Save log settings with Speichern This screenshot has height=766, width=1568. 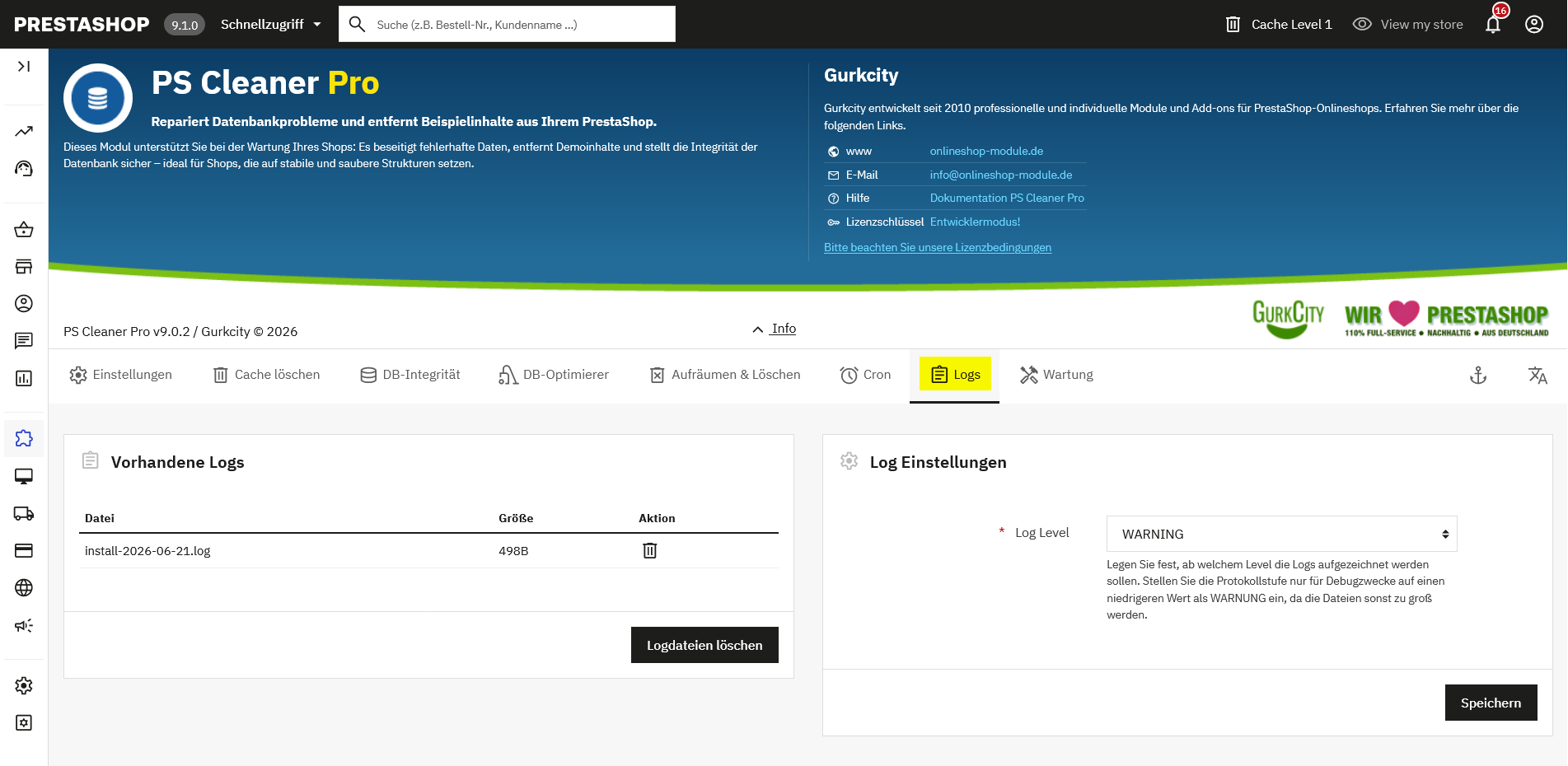(1491, 703)
